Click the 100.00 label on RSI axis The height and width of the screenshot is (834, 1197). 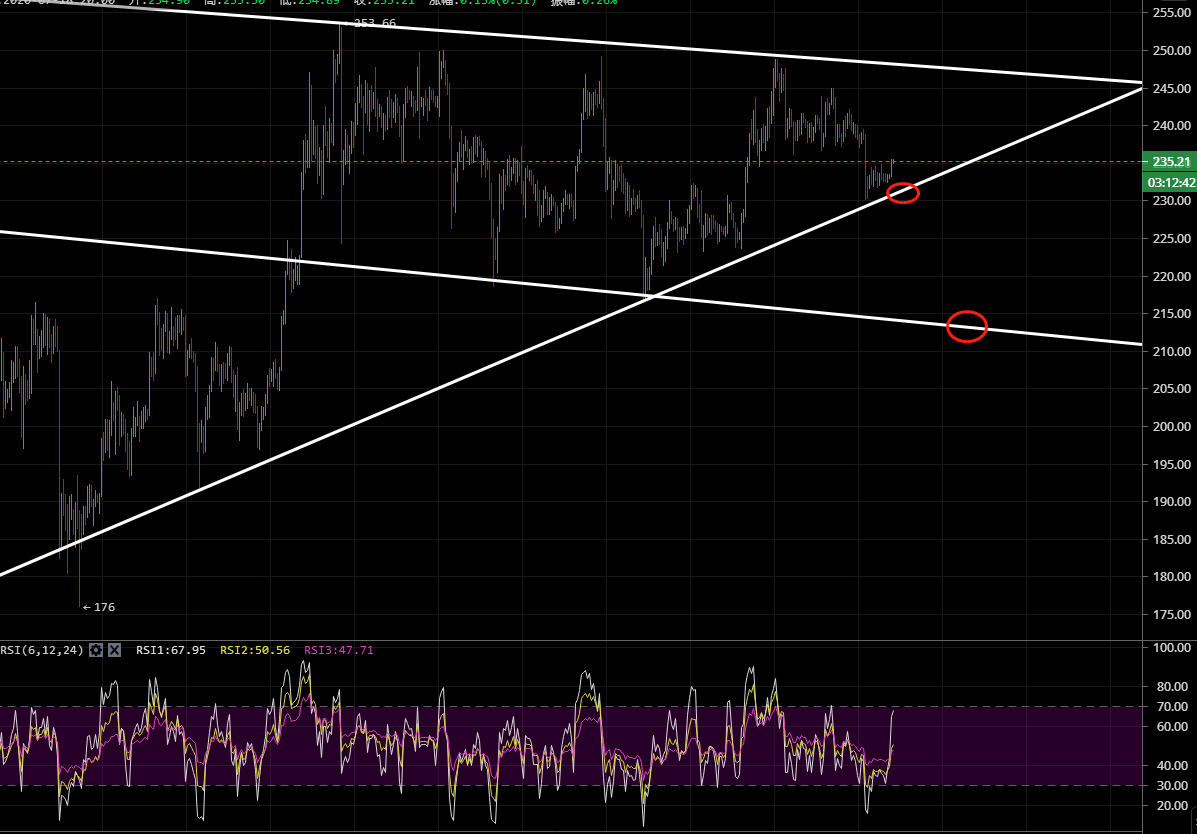click(x=1168, y=648)
